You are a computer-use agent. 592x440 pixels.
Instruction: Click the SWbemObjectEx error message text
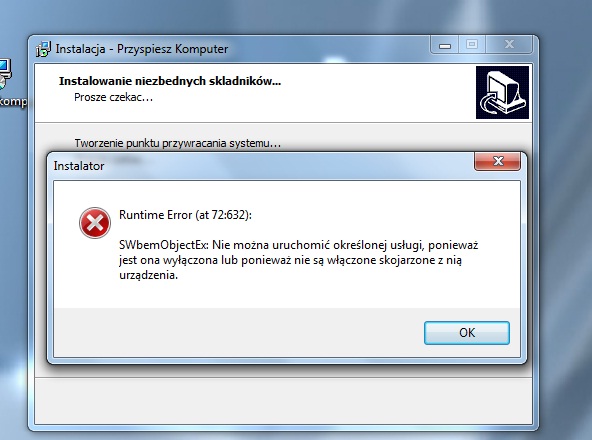coord(299,260)
